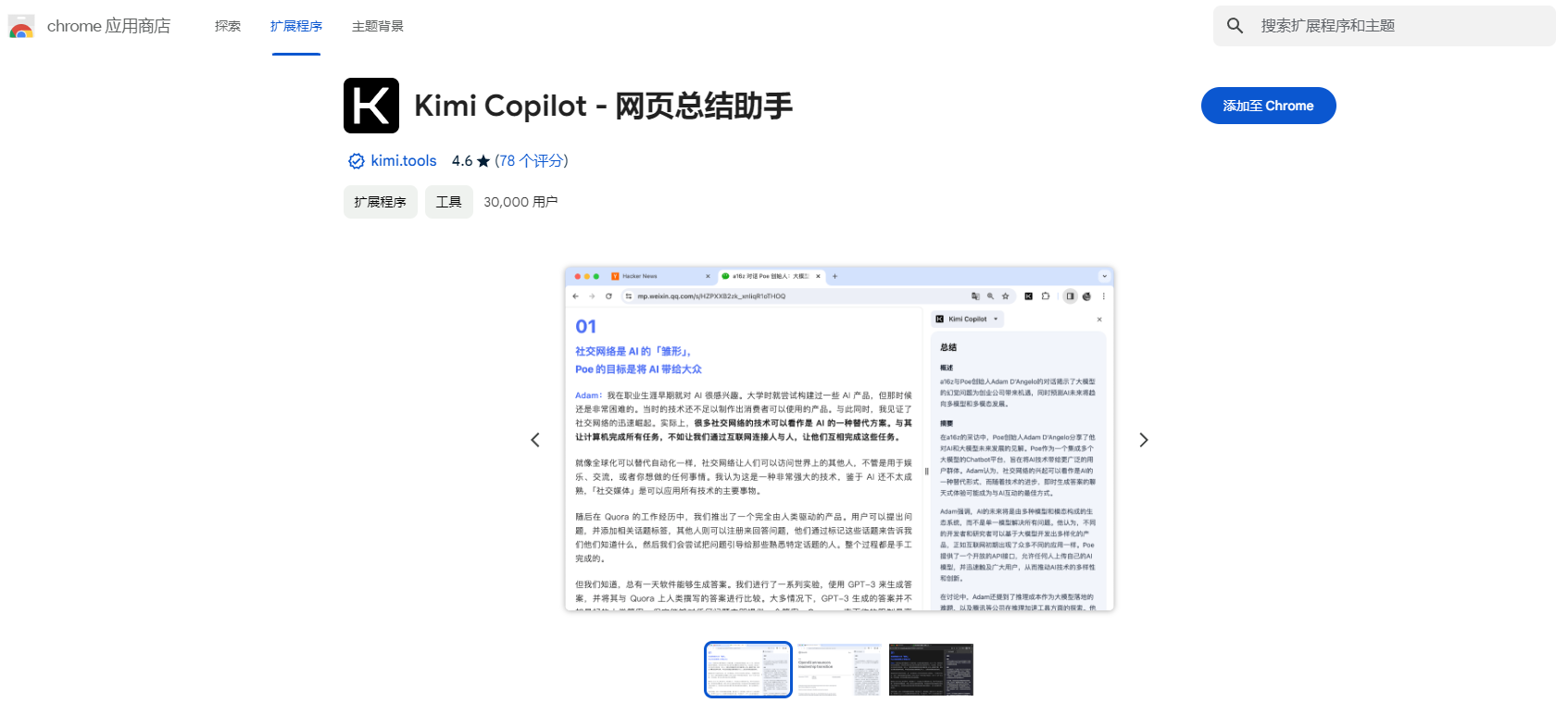
Task: Open the 主题背景 tab
Action: 378,26
